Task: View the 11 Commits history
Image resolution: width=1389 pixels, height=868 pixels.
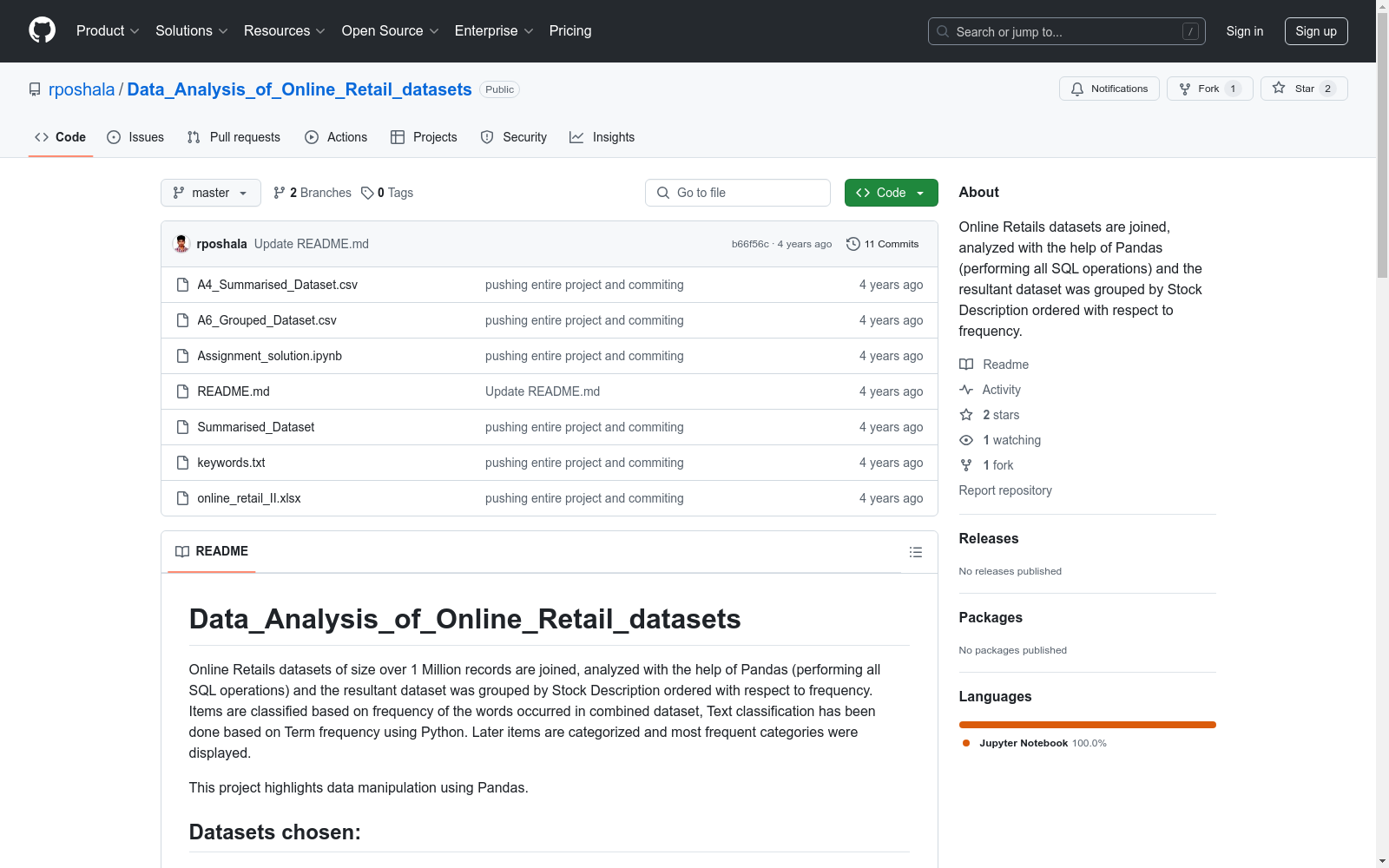Action: [882, 244]
